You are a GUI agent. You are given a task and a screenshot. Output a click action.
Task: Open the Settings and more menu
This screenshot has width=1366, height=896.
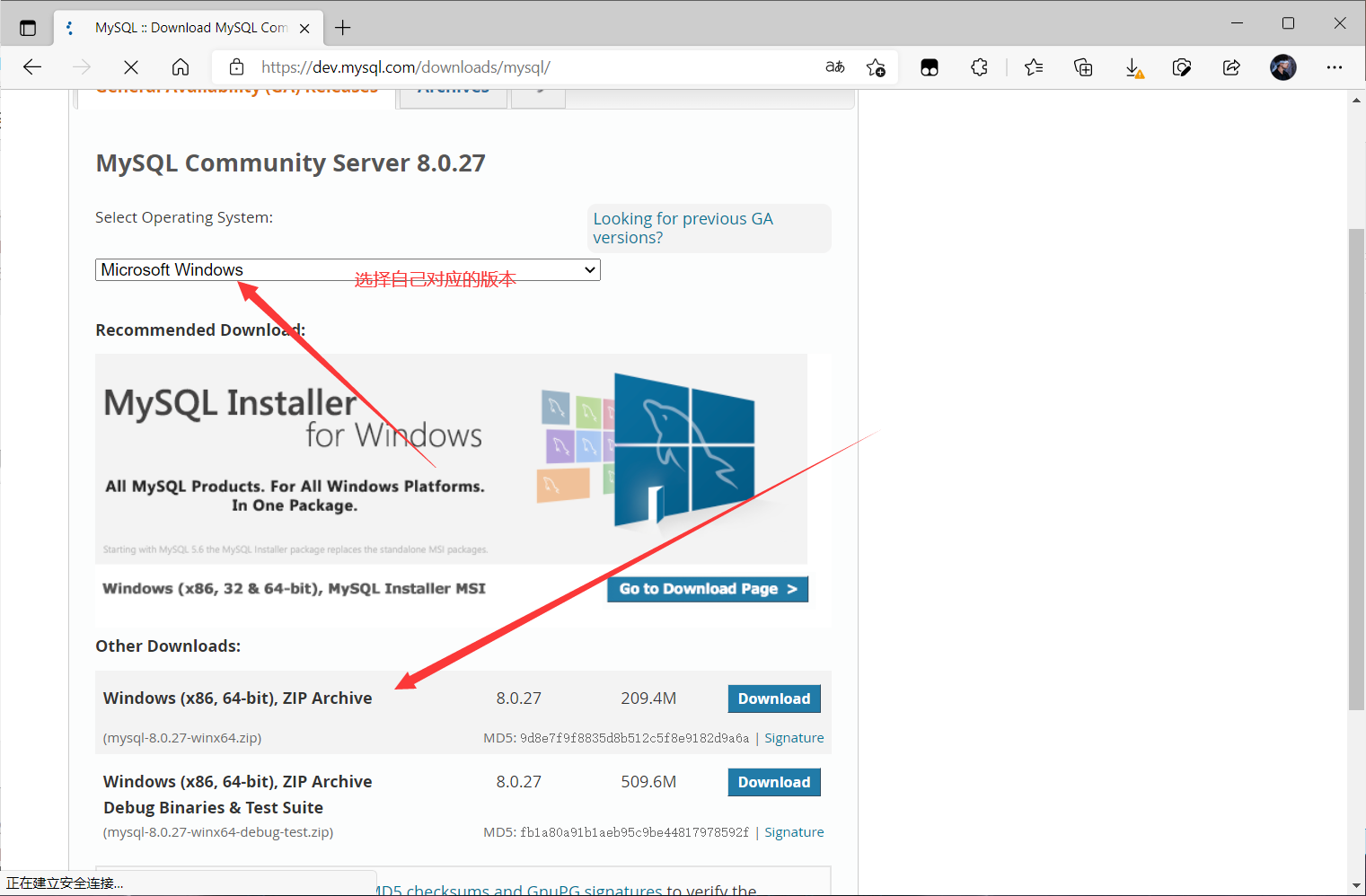(x=1335, y=66)
